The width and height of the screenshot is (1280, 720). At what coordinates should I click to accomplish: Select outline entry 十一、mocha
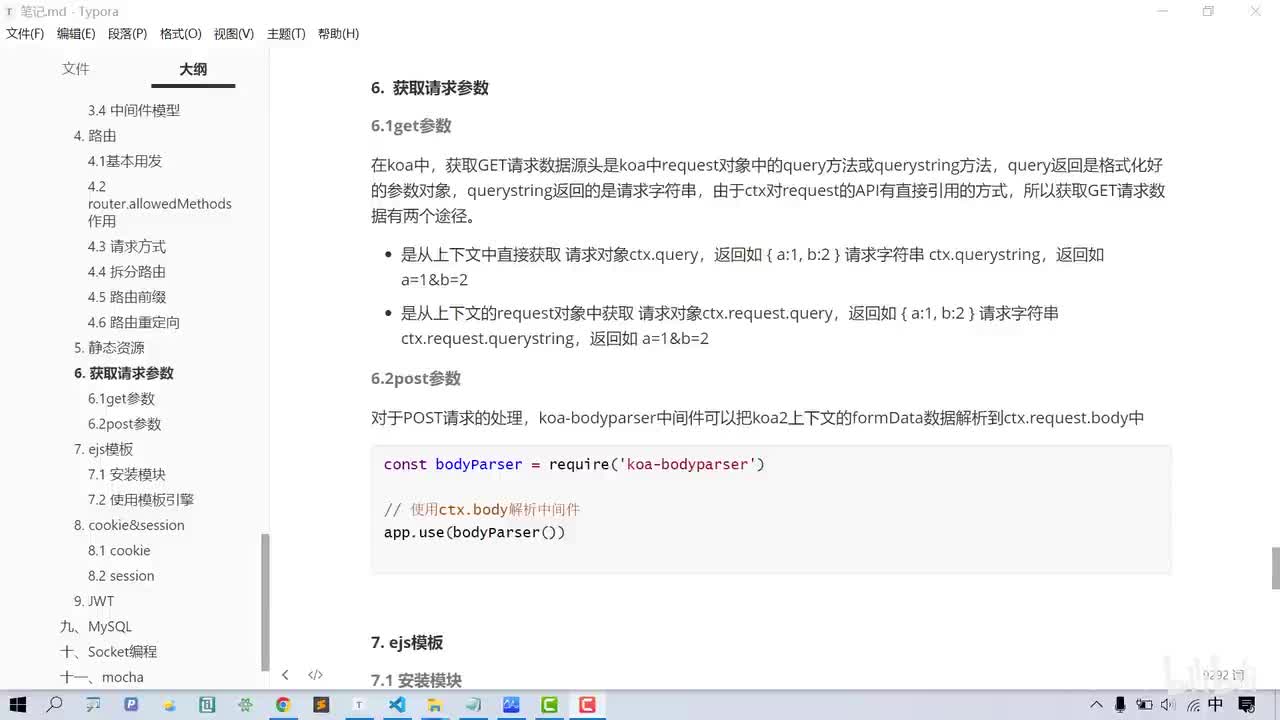click(102, 677)
